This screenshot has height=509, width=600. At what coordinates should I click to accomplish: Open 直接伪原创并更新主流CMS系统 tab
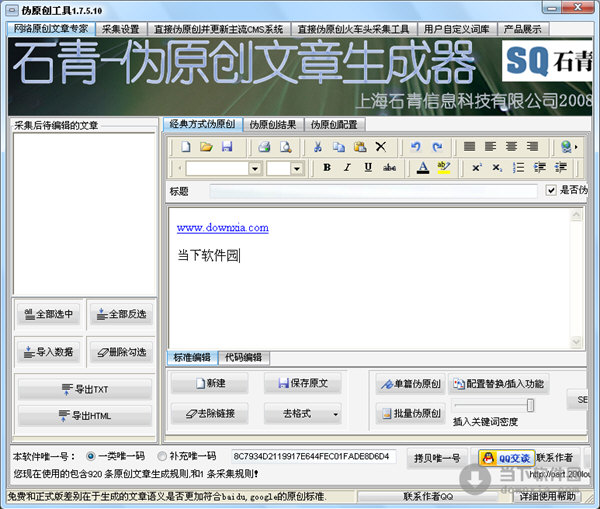pyautogui.click(x=218, y=29)
